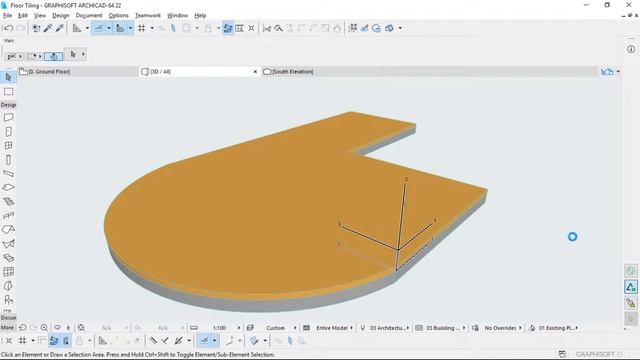The height and width of the screenshot is (360, 640).
Task: Open the selection arrow options in Main panel
Action: pos(83,54)
